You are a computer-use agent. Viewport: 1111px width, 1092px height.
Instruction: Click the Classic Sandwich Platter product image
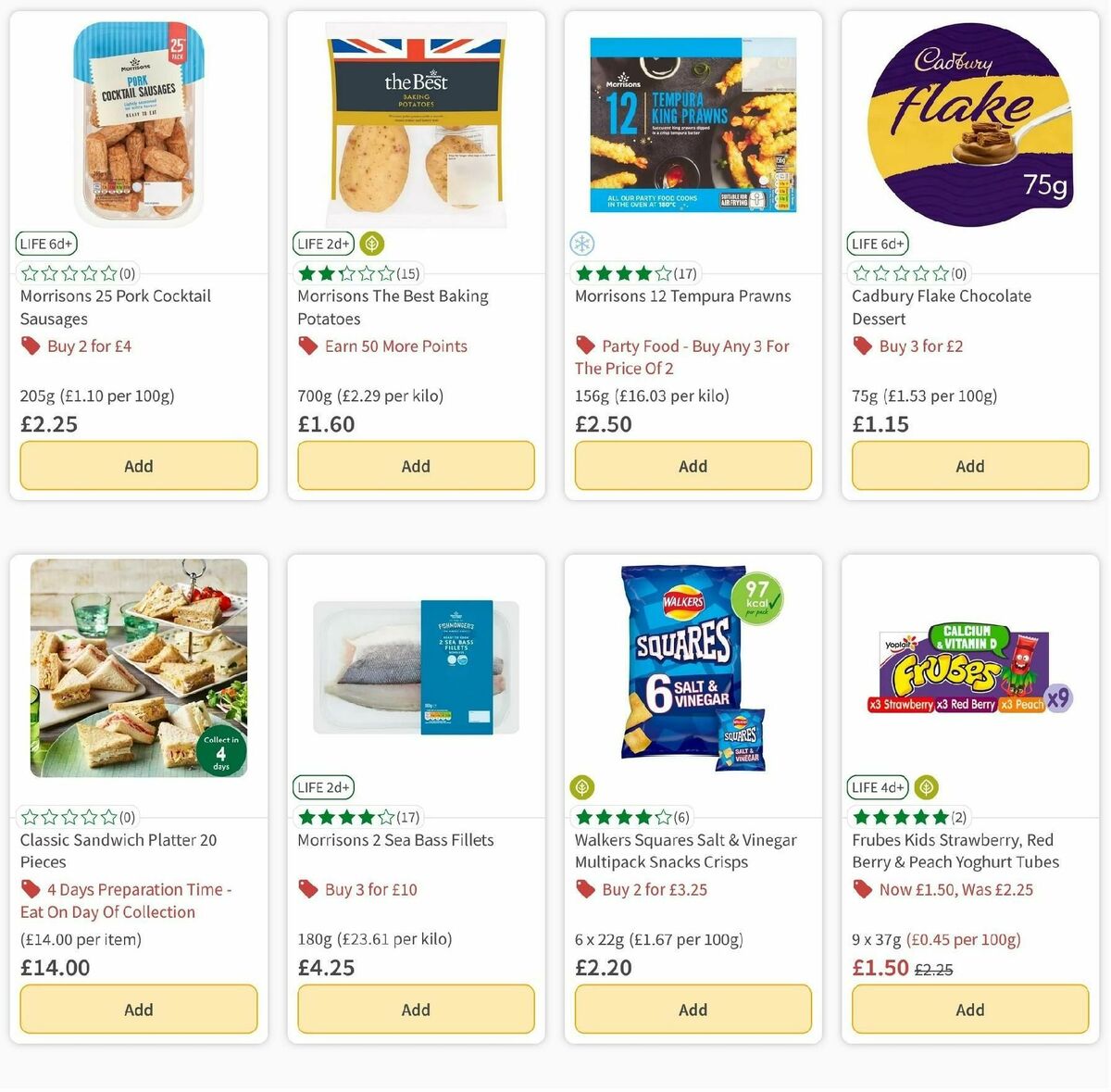pos(138,667)
